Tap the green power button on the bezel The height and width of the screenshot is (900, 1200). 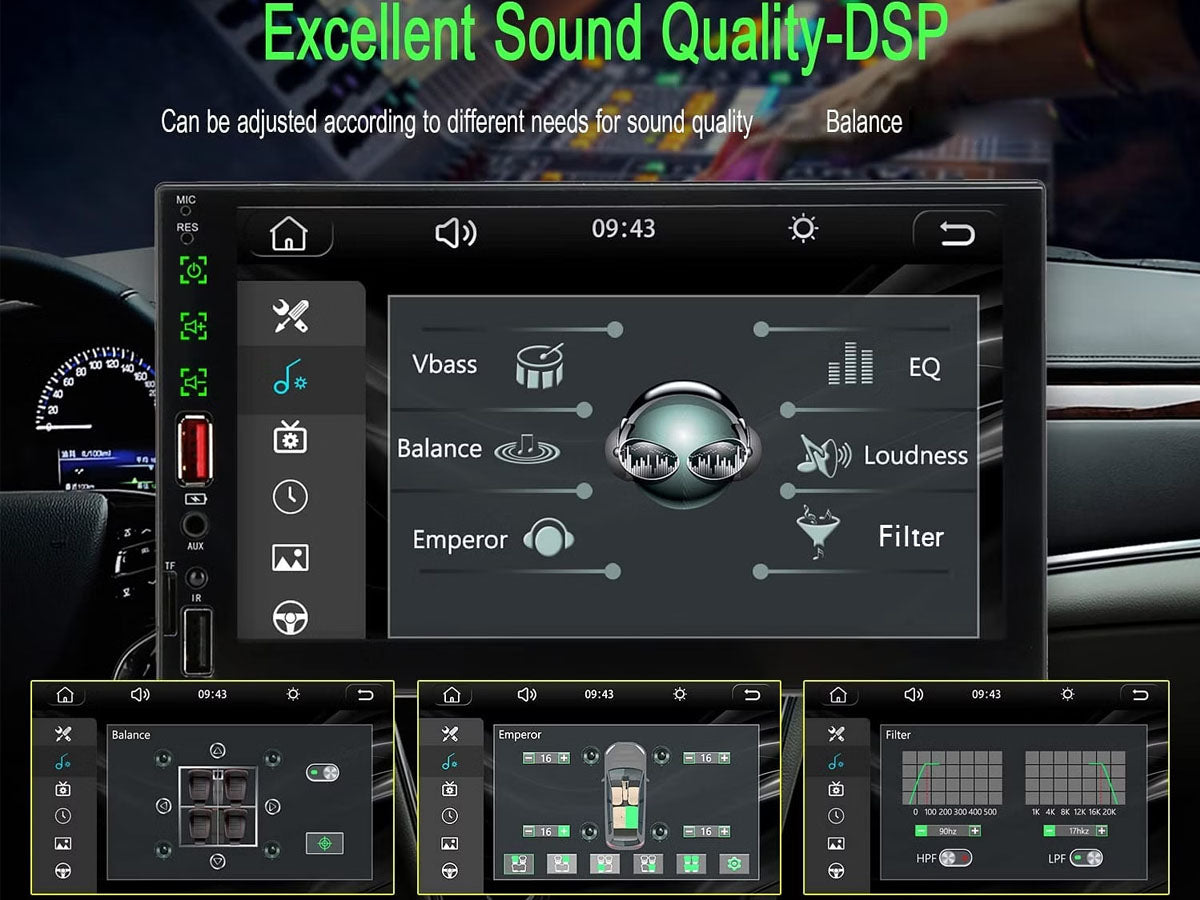[193, 269]
